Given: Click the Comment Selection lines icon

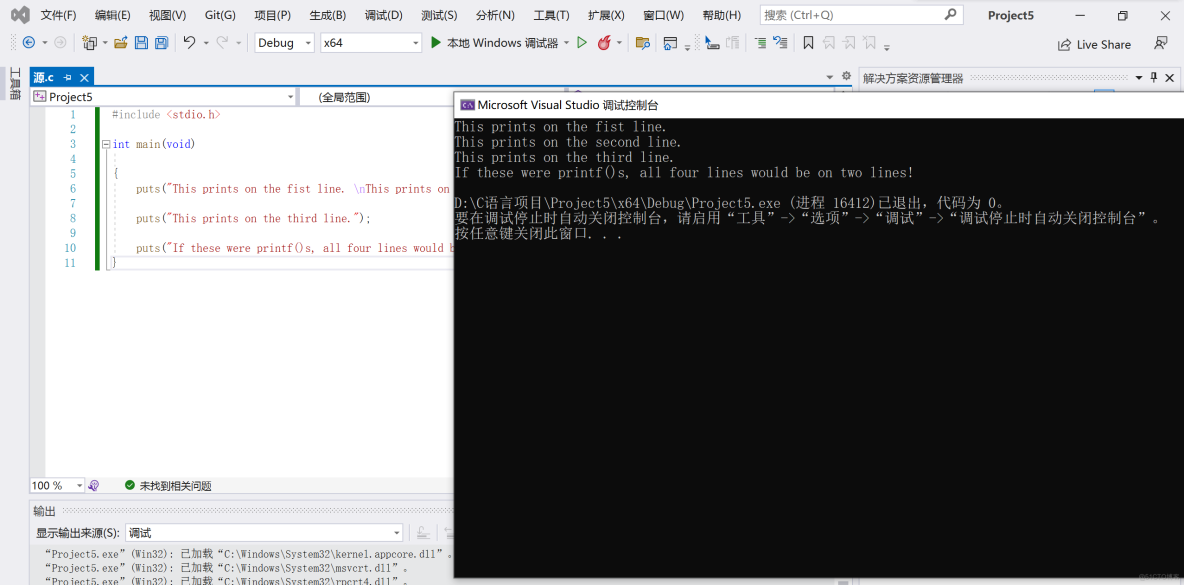Looking at the screenshot, I should point(760,43).
